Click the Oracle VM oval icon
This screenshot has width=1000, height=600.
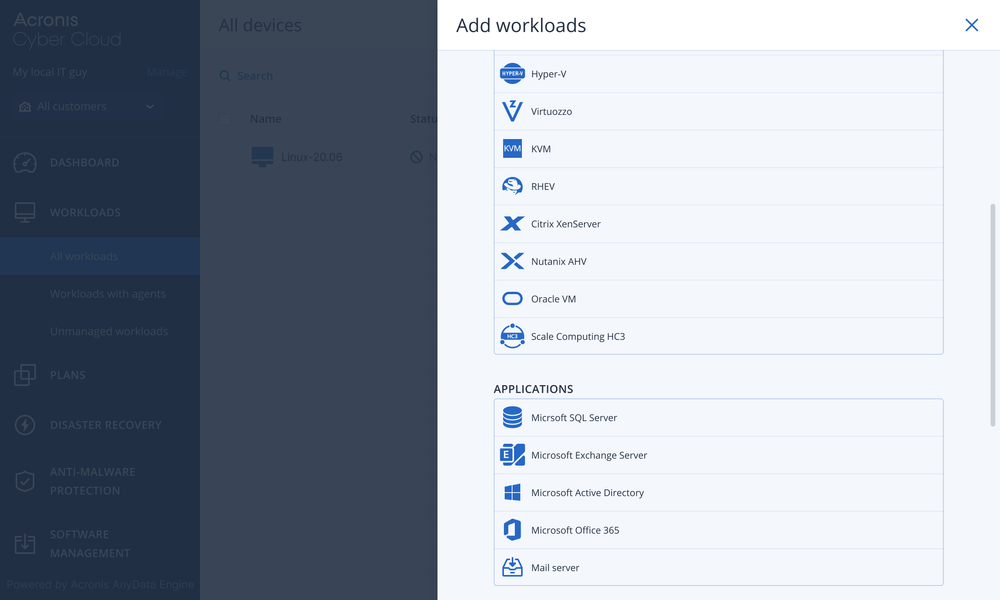pos(512,298)
